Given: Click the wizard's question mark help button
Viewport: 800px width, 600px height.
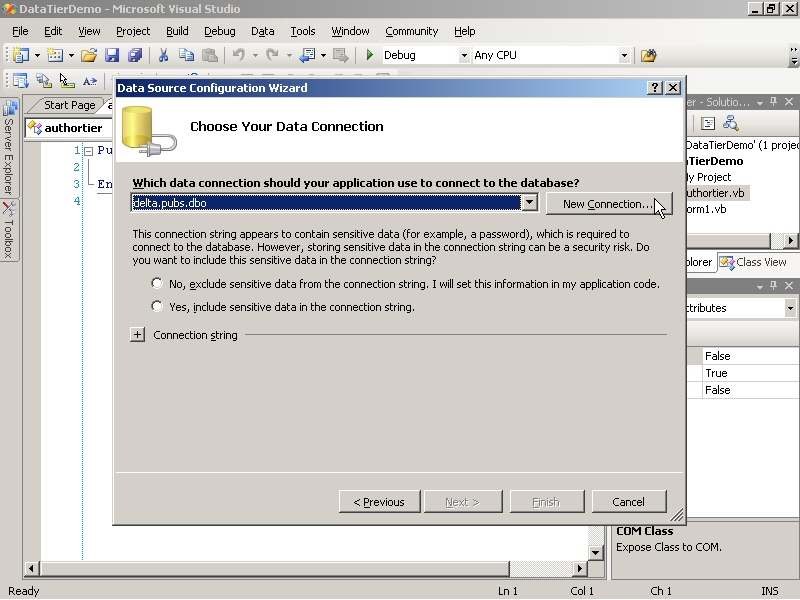Looking at the screenshot, I should tap(655, 88).
